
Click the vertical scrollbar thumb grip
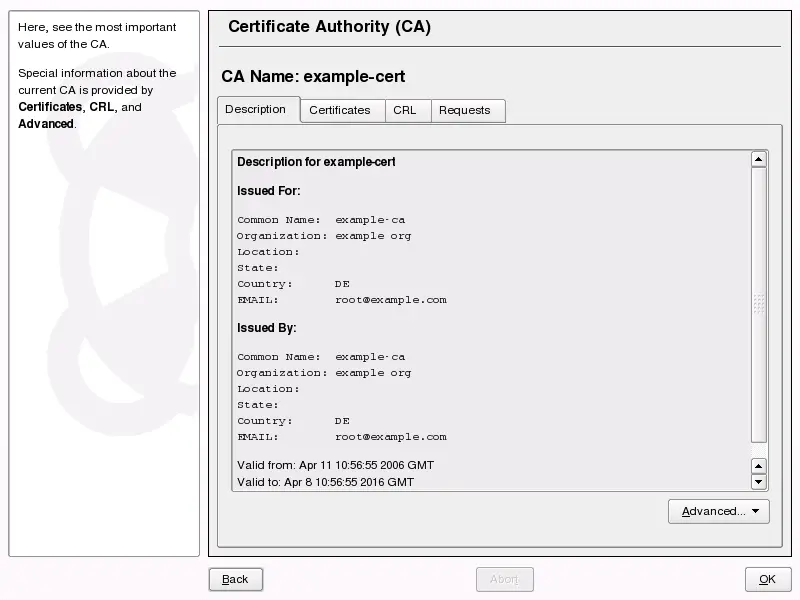tap(758, 304)
